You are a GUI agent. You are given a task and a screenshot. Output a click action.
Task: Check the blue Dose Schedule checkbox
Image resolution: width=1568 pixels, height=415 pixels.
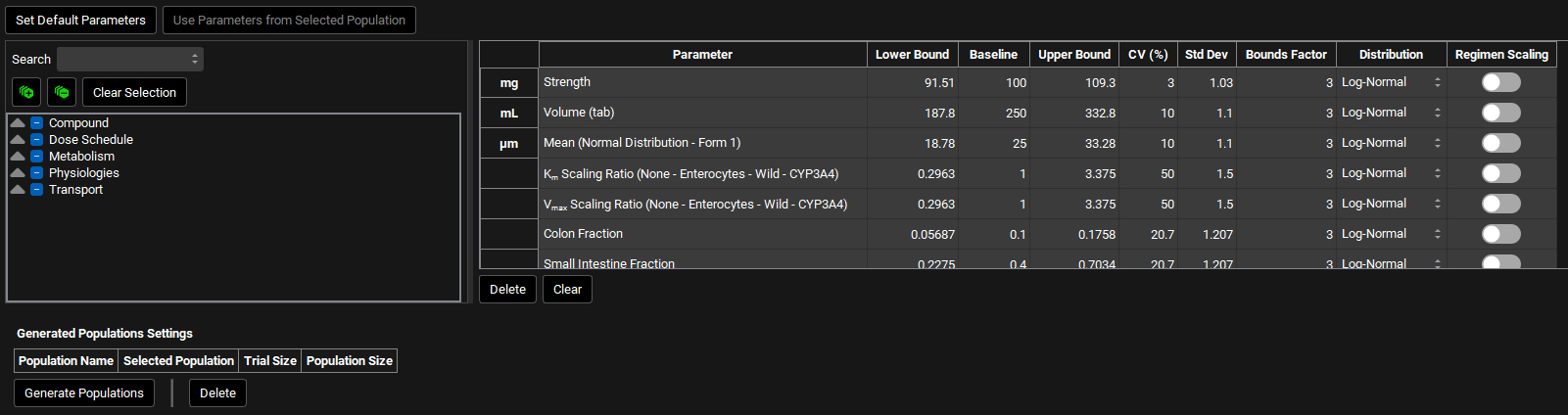(36, 140)
